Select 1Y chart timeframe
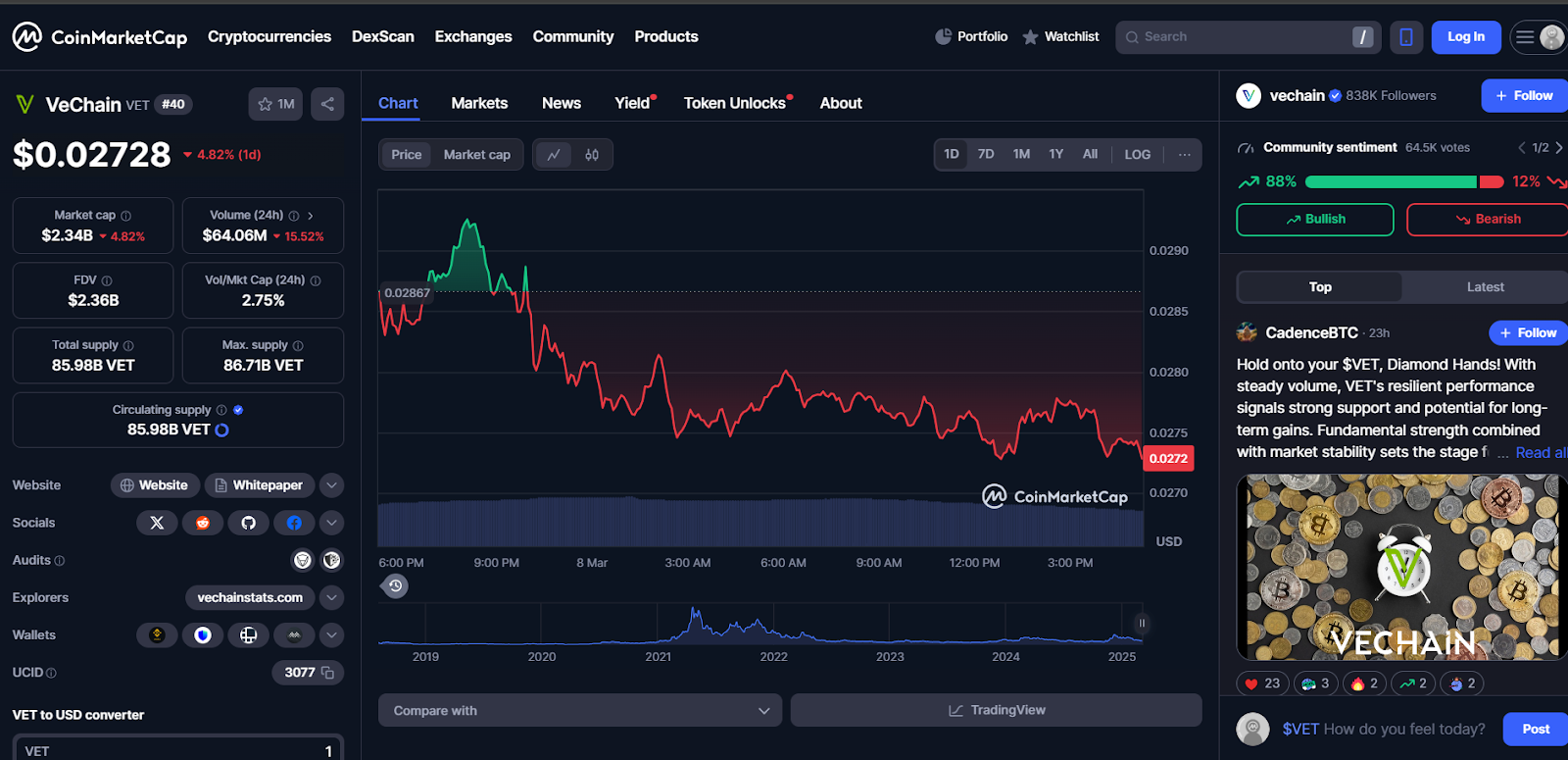This screenshot has width=1568, height=760. [1056, 154]
